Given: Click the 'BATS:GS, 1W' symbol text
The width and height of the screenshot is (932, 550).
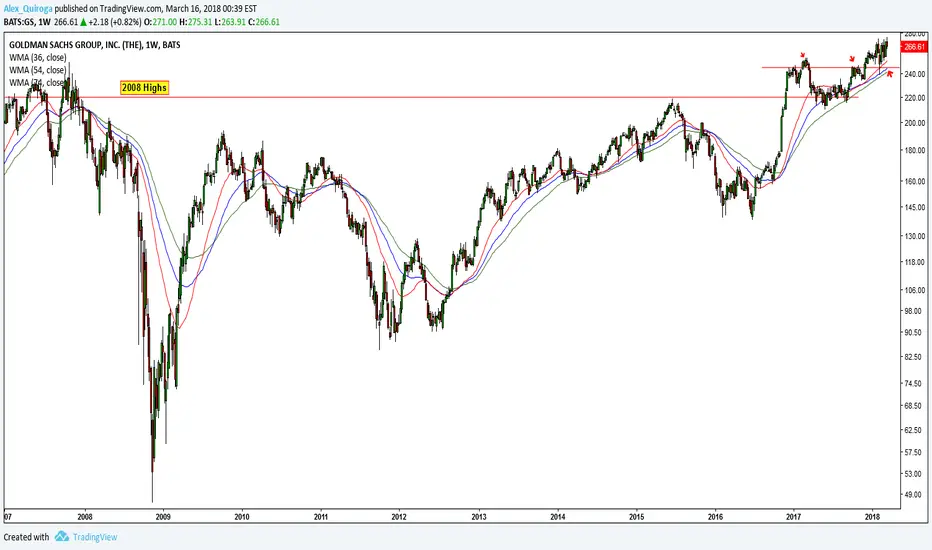Looking at the screenshot, I should 27,22.
